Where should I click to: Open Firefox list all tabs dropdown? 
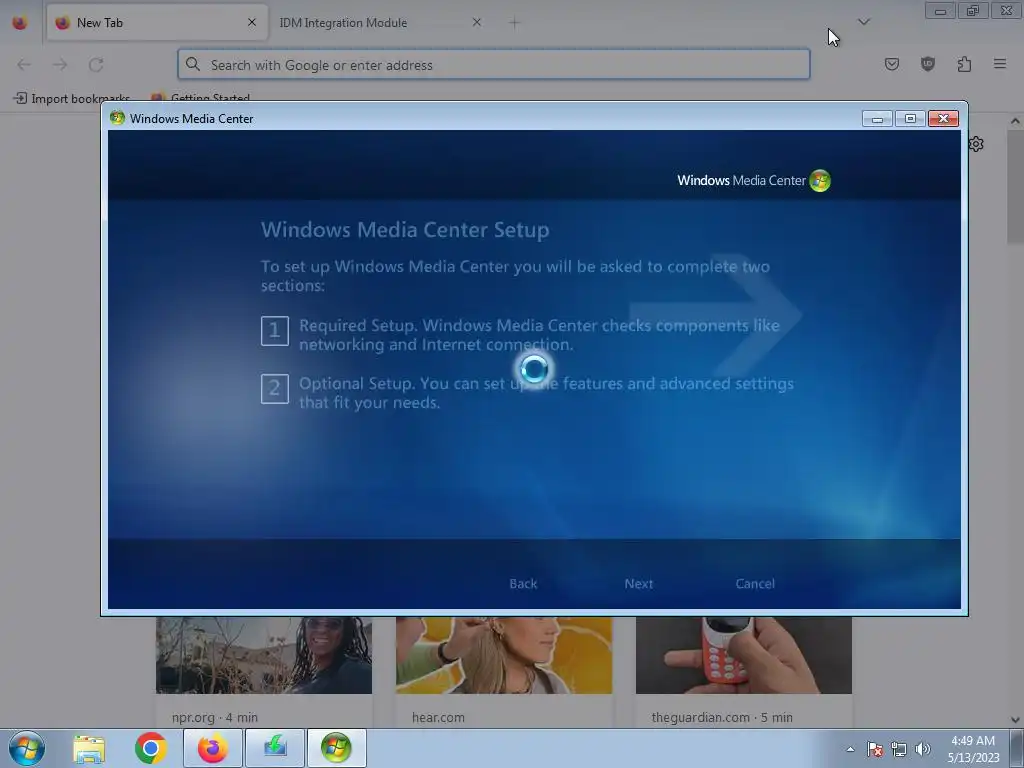pos(863,22)
